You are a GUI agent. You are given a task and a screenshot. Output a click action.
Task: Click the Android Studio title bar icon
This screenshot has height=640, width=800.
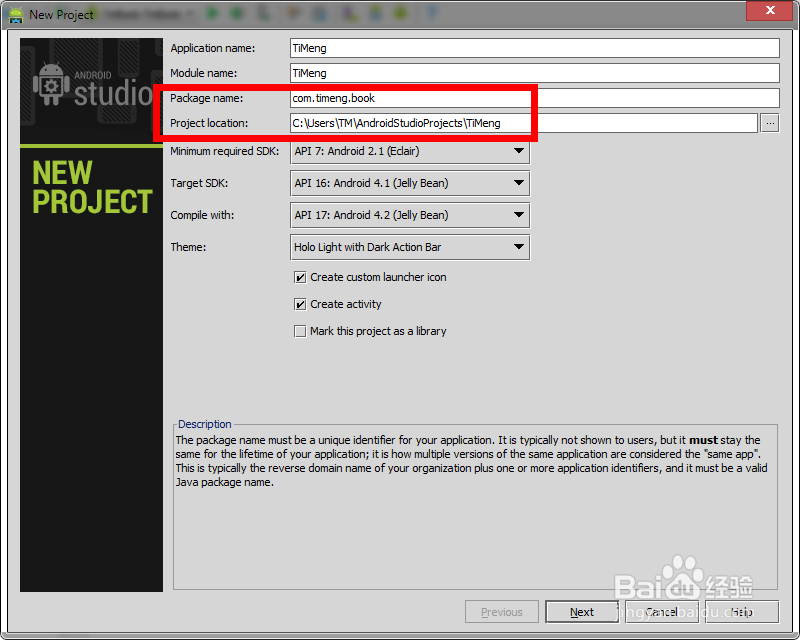[x=16, y=15]
